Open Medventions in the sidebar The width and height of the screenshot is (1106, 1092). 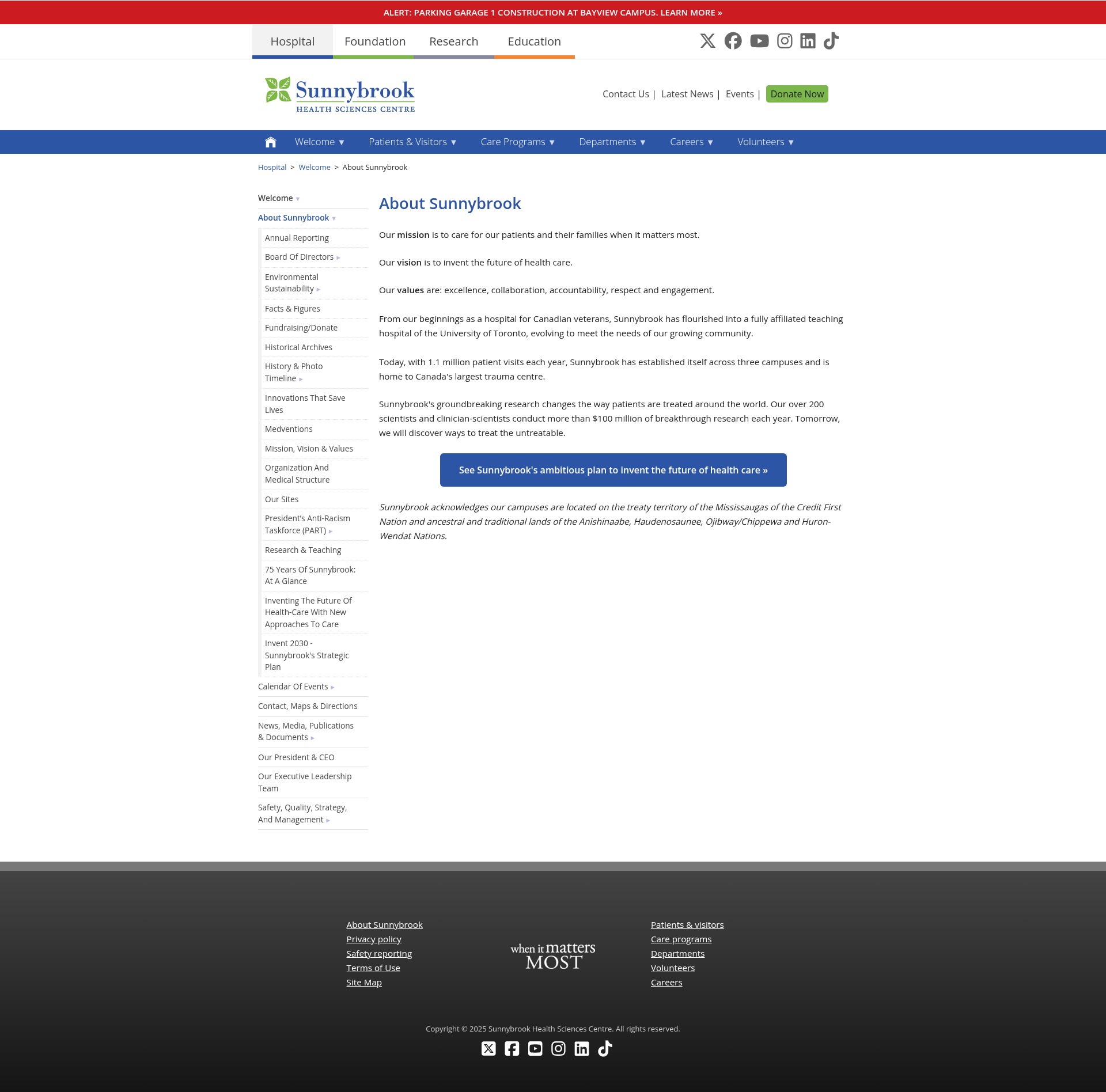289,429
